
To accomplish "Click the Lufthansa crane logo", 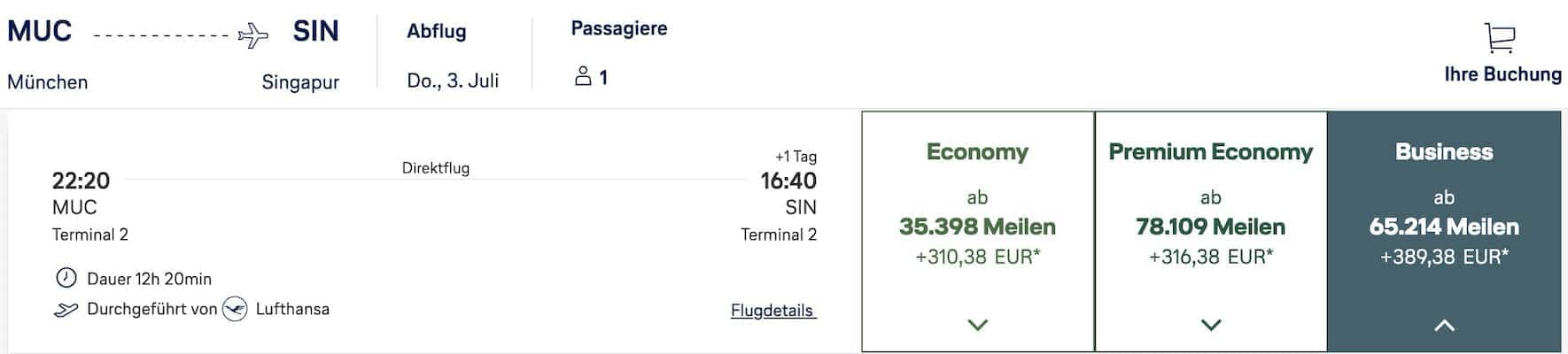I will (x=235, y=309).
